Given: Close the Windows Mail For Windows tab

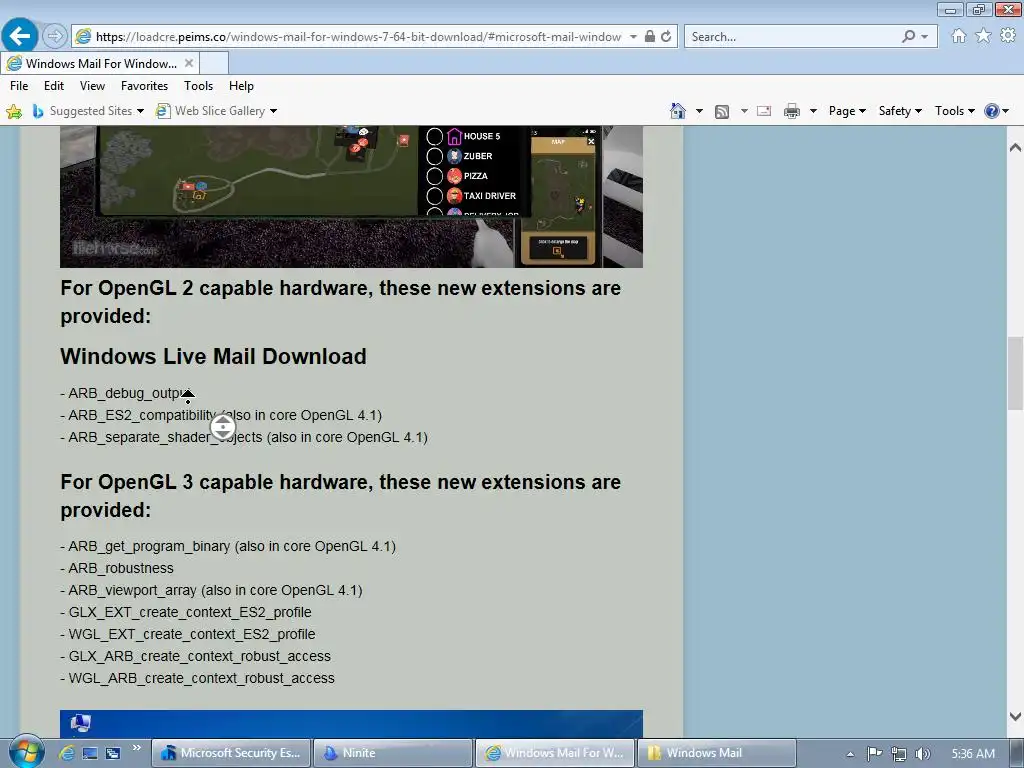Looking at the screenshot, I should click(189, 63).
